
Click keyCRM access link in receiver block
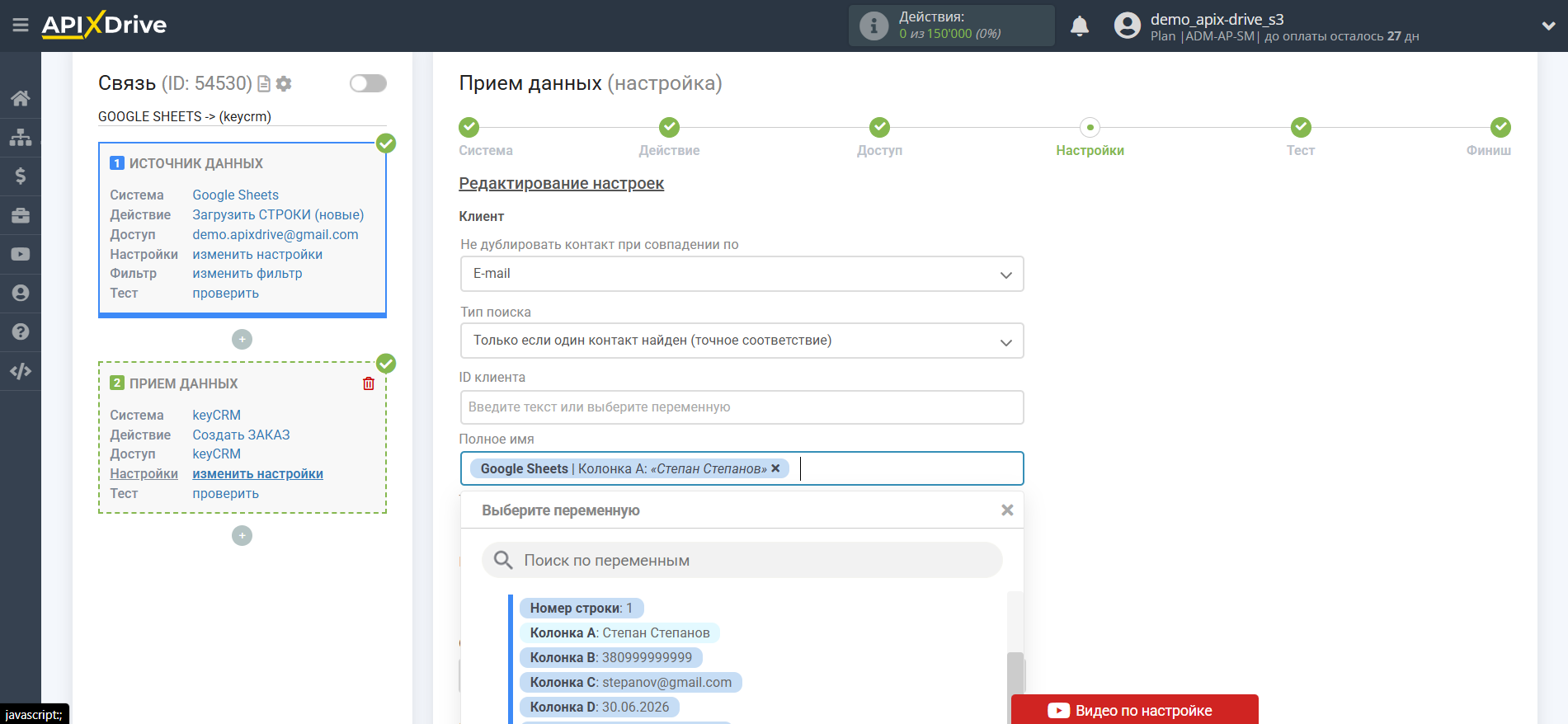(216, 454)
